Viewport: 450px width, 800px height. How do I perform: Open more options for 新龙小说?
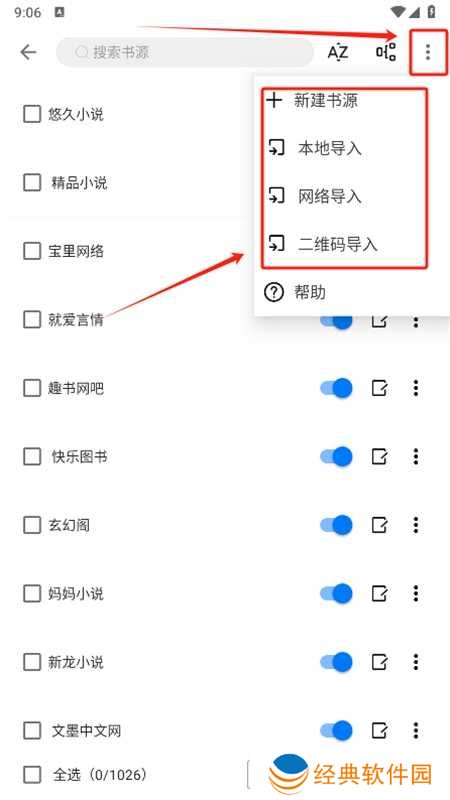click(416, 662)
